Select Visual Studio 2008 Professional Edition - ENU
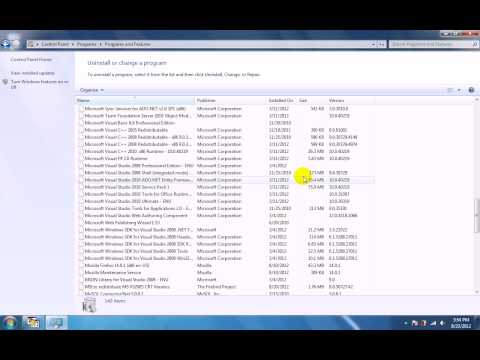The height and width of the screenshot is (360, 480). (x=226, y=166)
